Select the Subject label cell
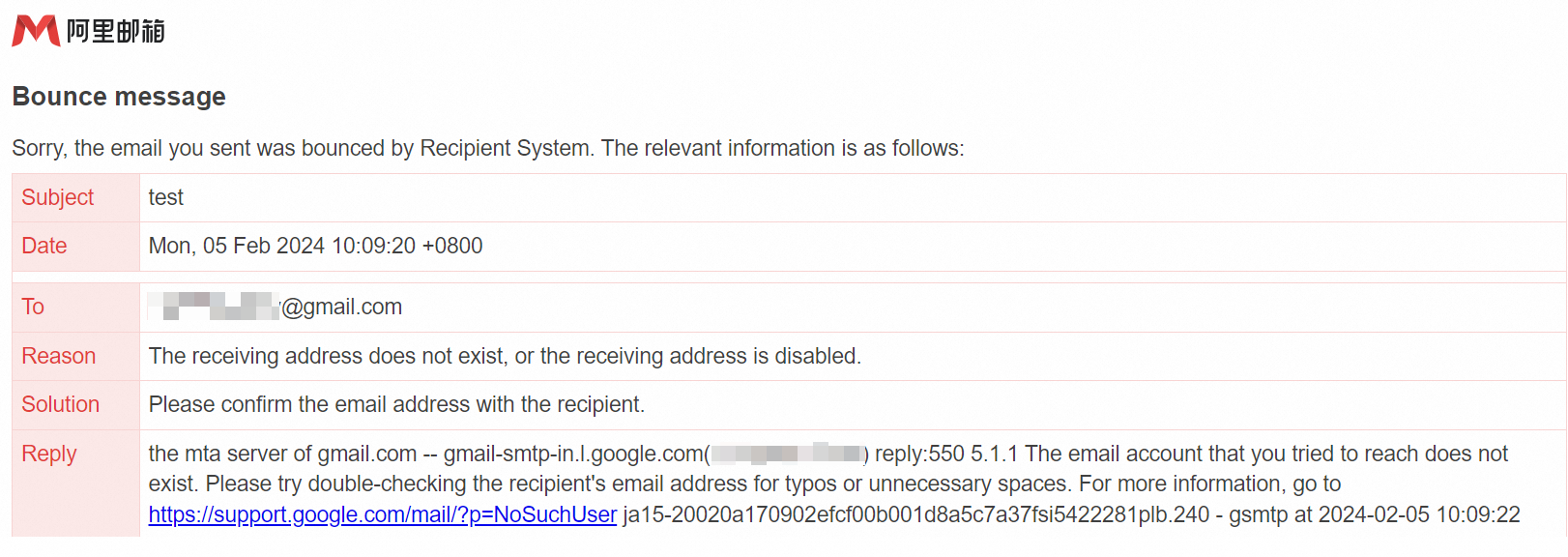 [75, 197]
